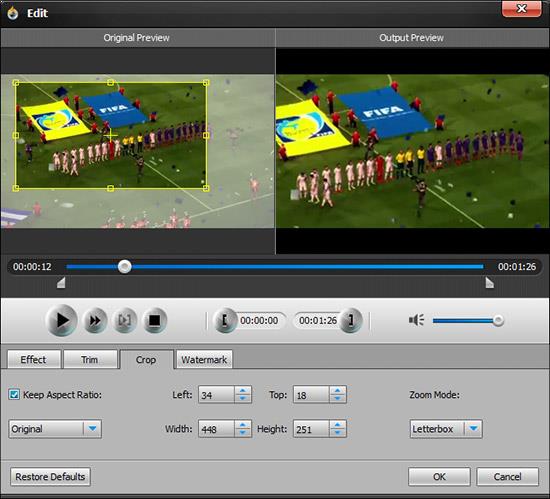Increase the Height crop value
This screenshot has width=550, height=499.
coord(337,425)
